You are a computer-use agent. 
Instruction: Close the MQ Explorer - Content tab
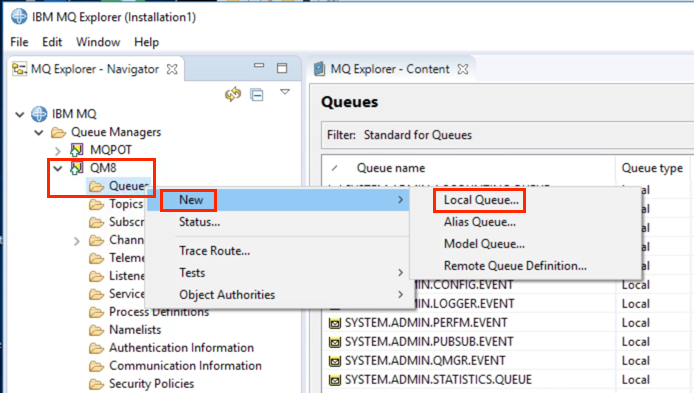click(463, 69)
